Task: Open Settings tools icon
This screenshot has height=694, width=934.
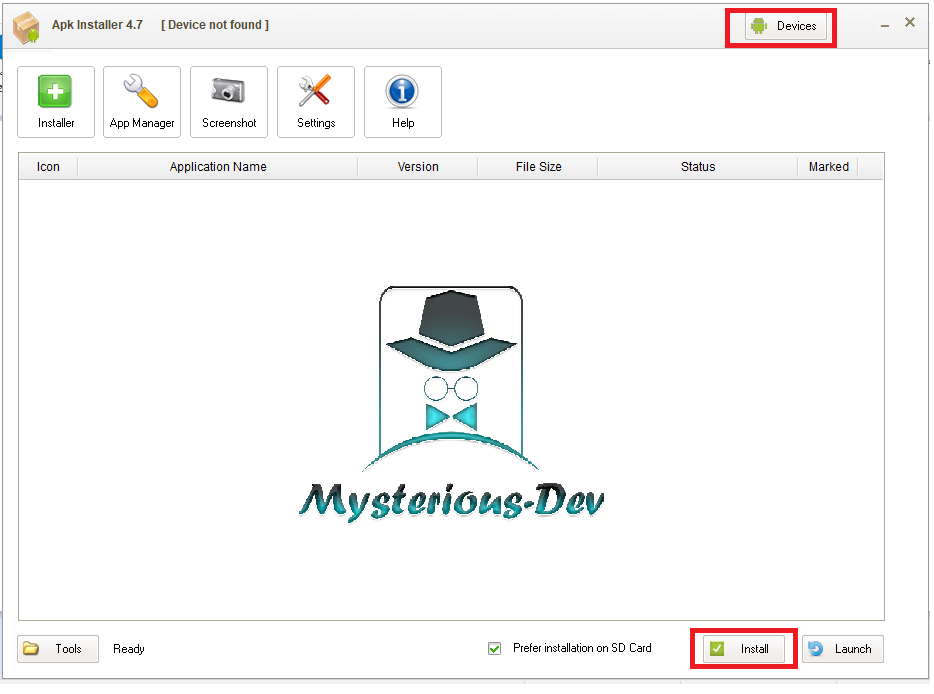Action: [316, 102]
